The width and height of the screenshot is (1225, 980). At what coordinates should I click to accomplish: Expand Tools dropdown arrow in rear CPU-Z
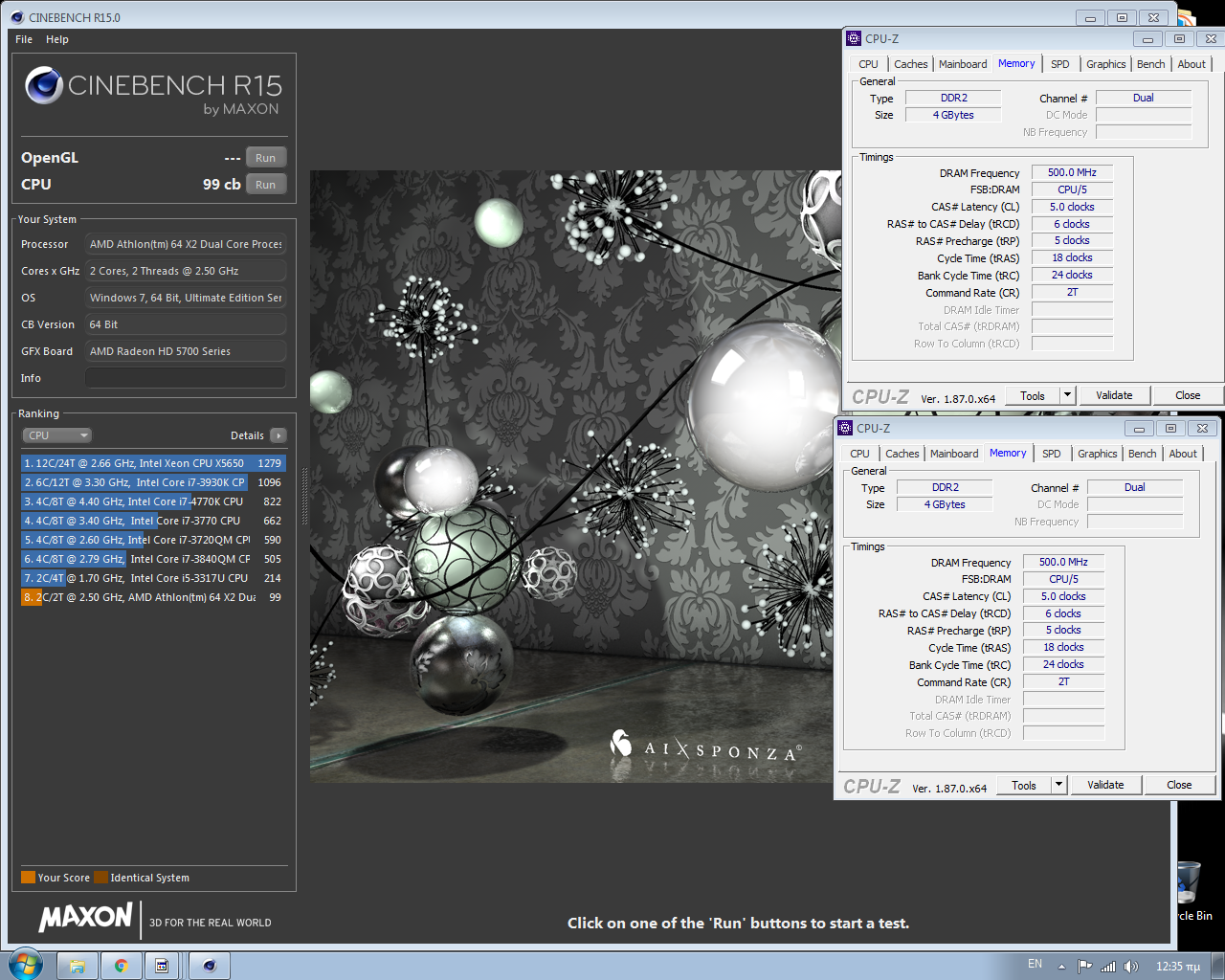click(1068, 395)
